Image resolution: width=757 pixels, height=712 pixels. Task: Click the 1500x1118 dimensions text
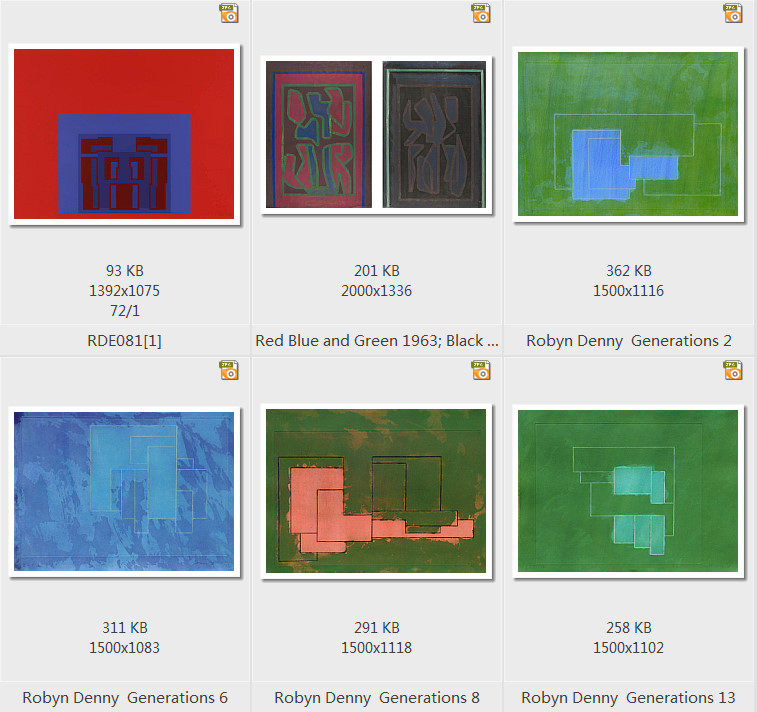pyautogui.click(x=377, y=648)
